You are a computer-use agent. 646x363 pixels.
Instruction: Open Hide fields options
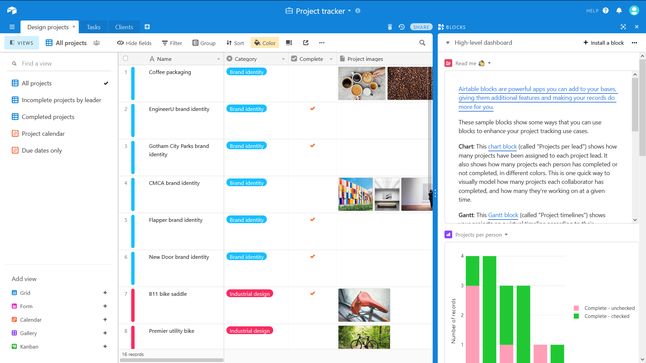[x=134, y=43]
